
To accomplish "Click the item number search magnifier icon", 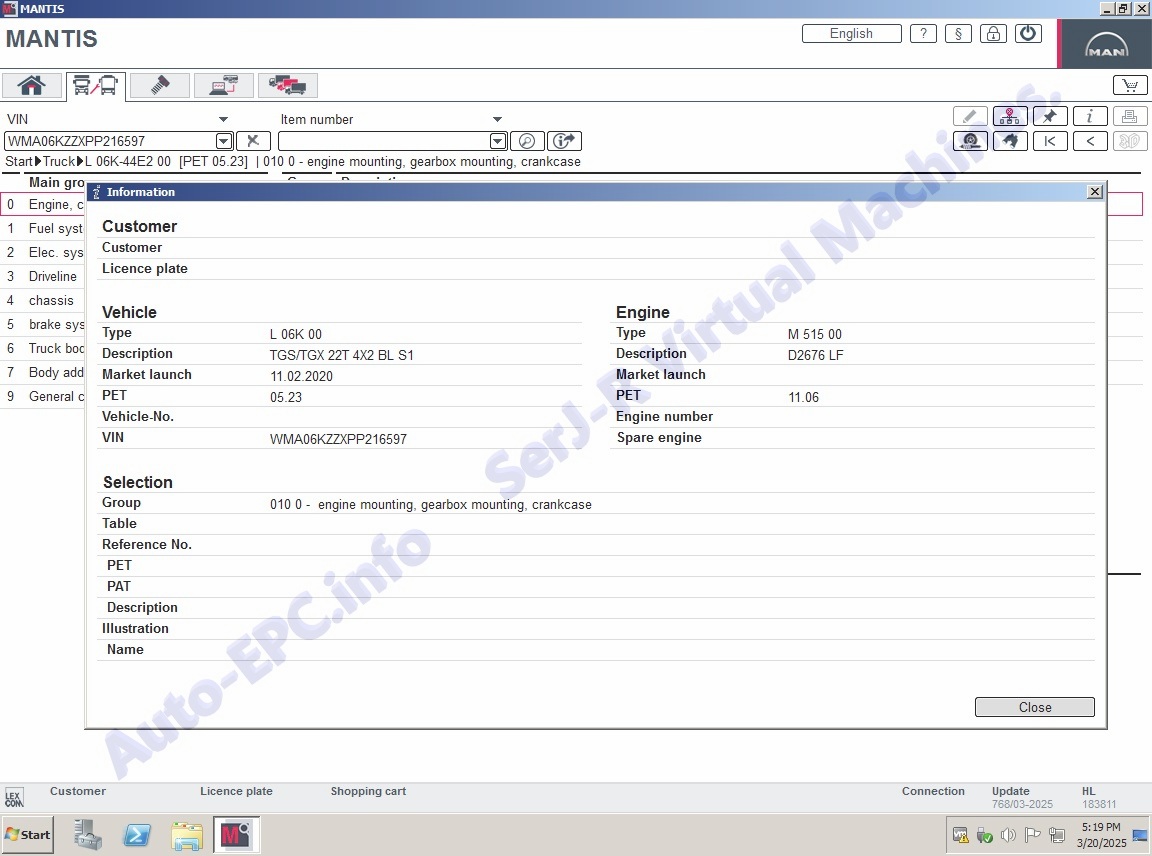I will coord(527,141).
